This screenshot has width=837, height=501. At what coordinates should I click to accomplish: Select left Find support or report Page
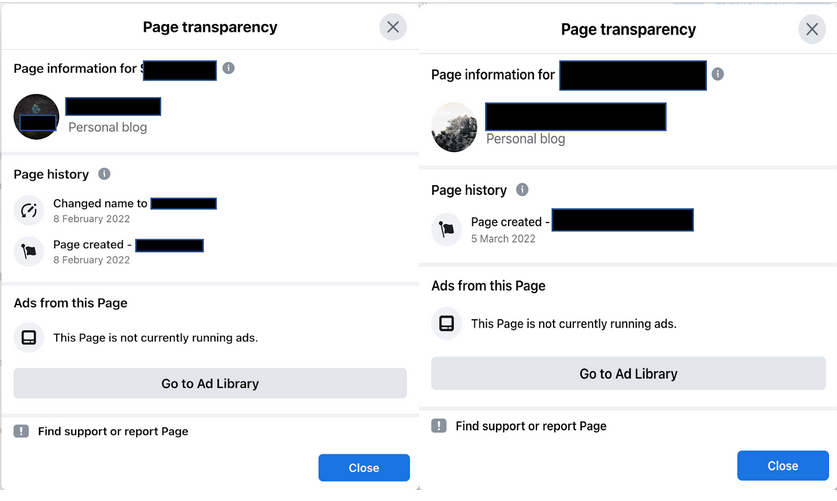(x=113, y=431)
